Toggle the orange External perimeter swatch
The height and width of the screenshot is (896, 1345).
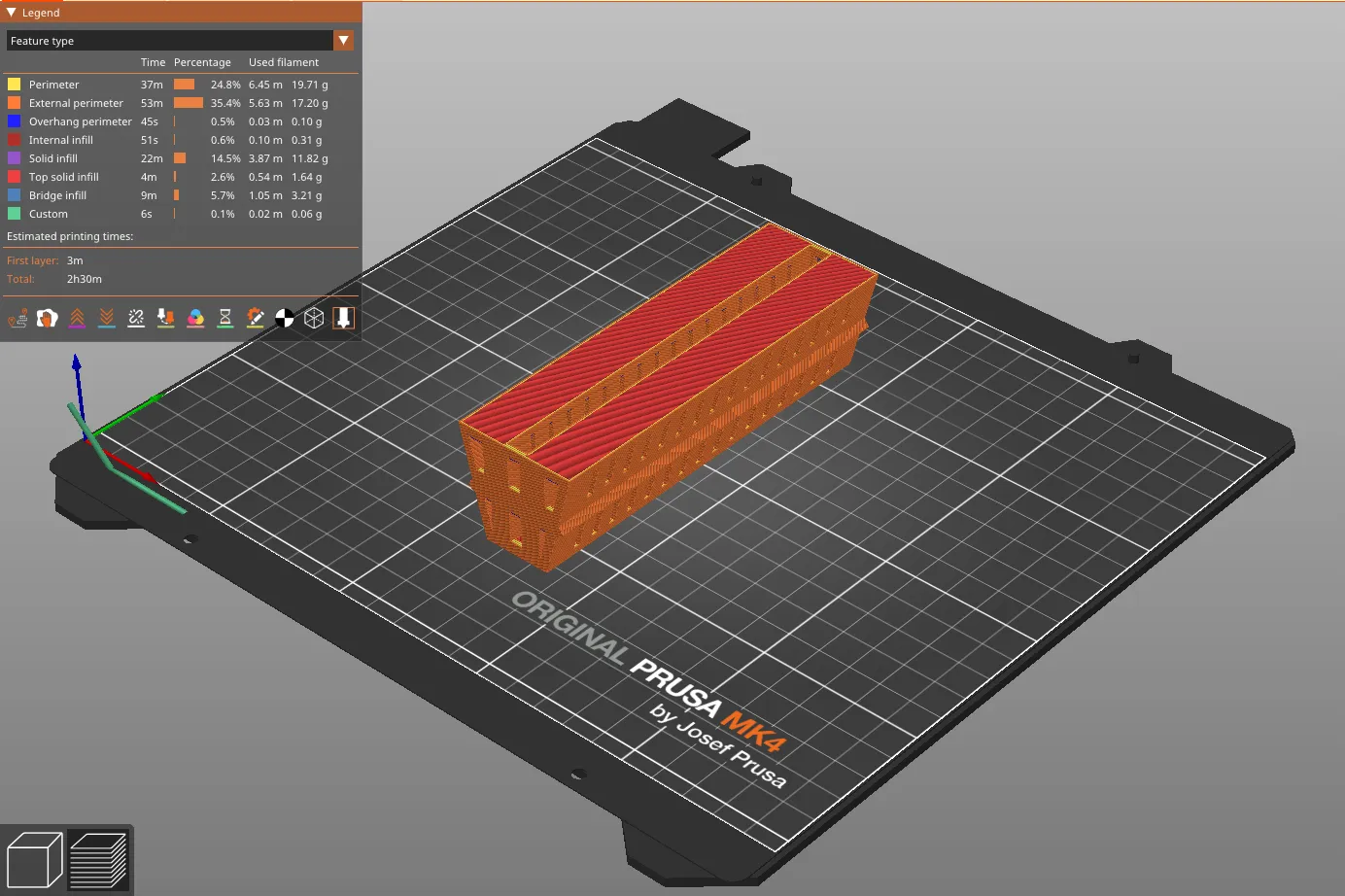tap(14, 103)
